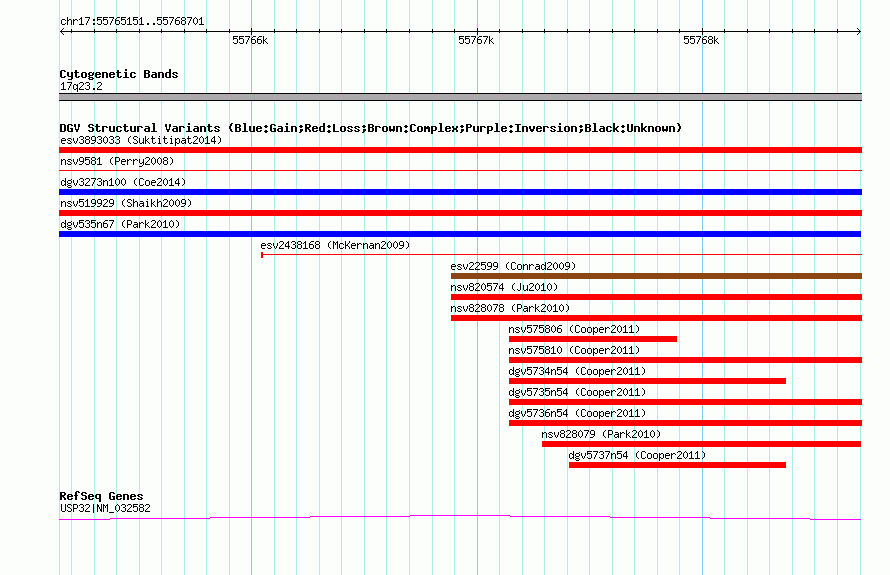Click the esv3893033 (Suktitipat2014) label
This screenshot has width=890, height=575.
pyautogui.click(x=141, y=140)
